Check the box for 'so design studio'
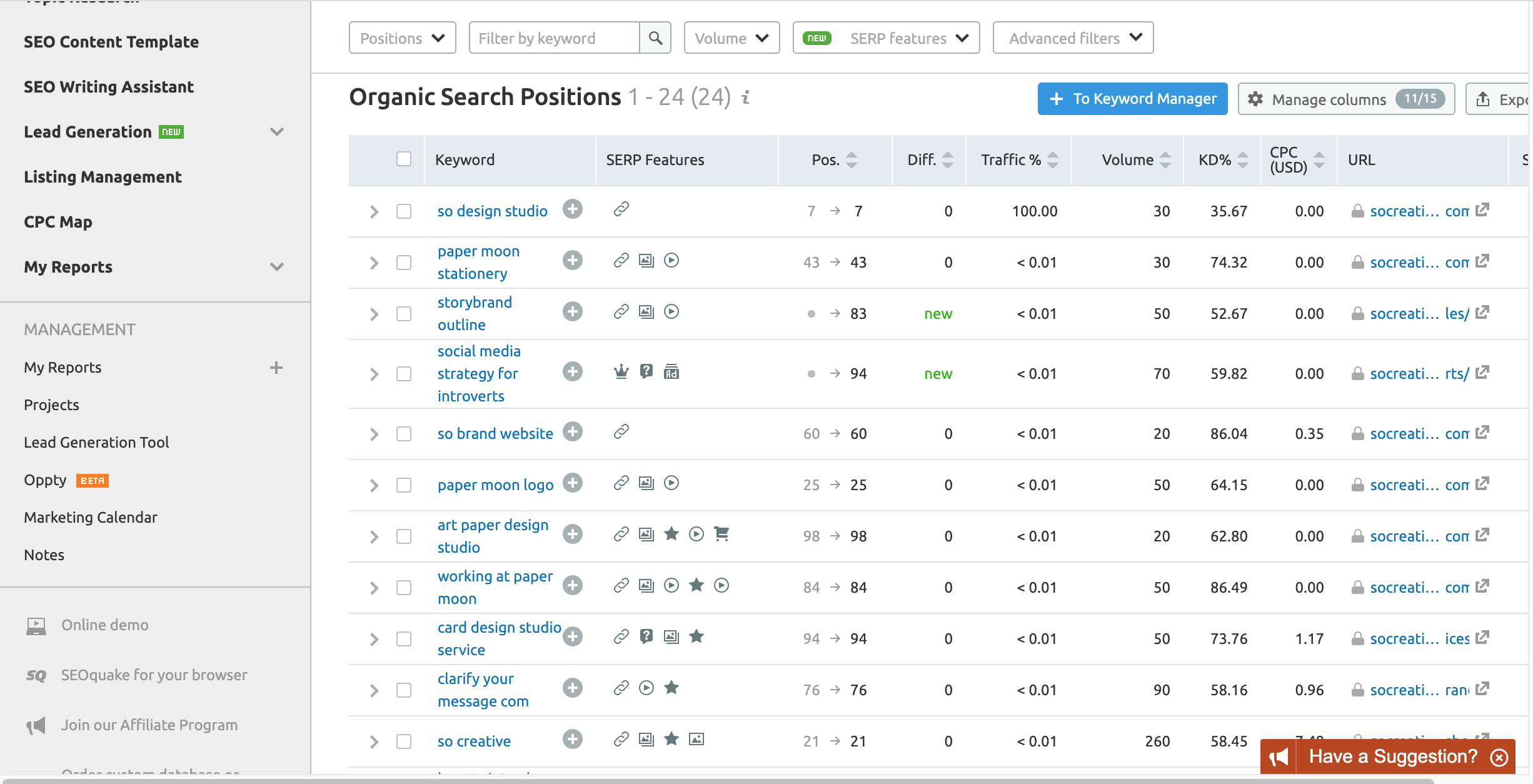This screenshot has height=784, width=1533. click(404, 211)
